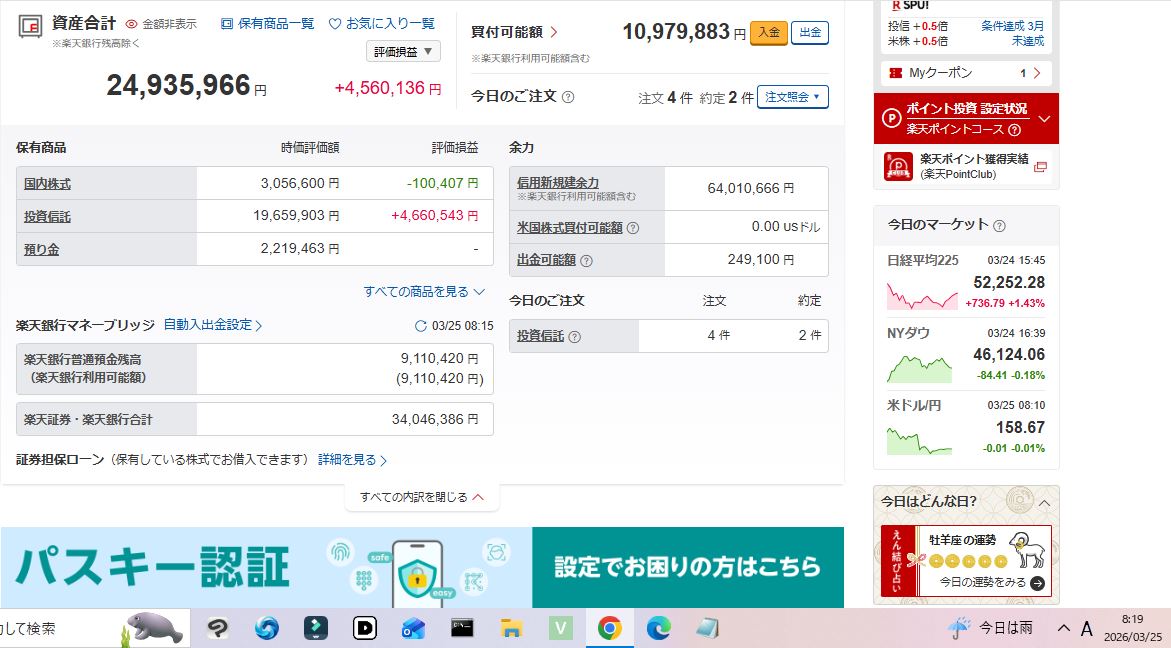Open お気に入り一覧 favorites link
This screenshot has width=1171, height=648.
tap(382, 23)
